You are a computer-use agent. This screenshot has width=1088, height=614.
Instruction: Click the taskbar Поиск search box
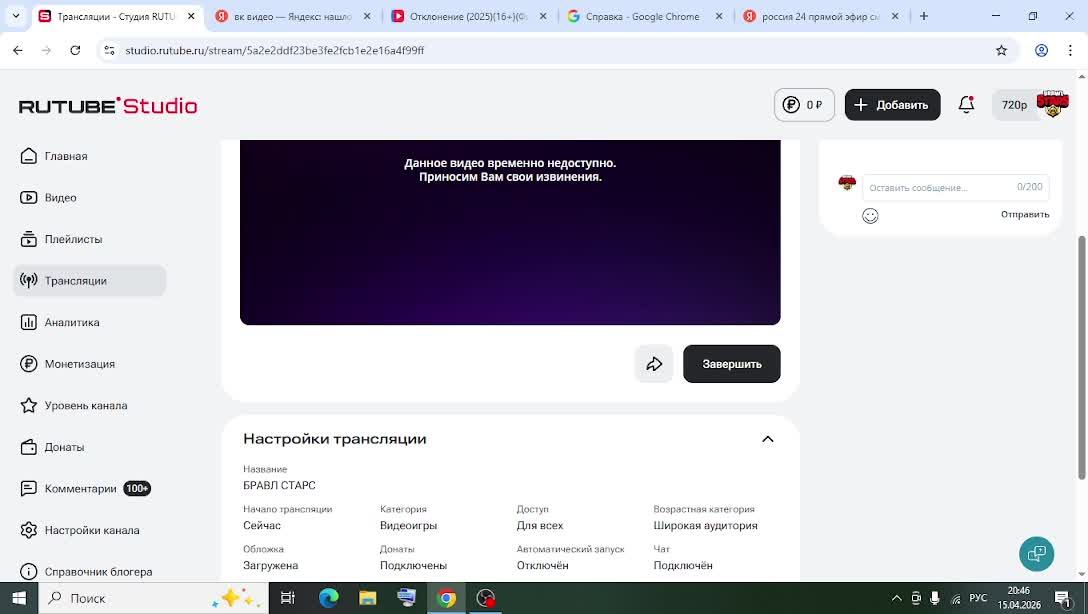[x=153, y=598]
